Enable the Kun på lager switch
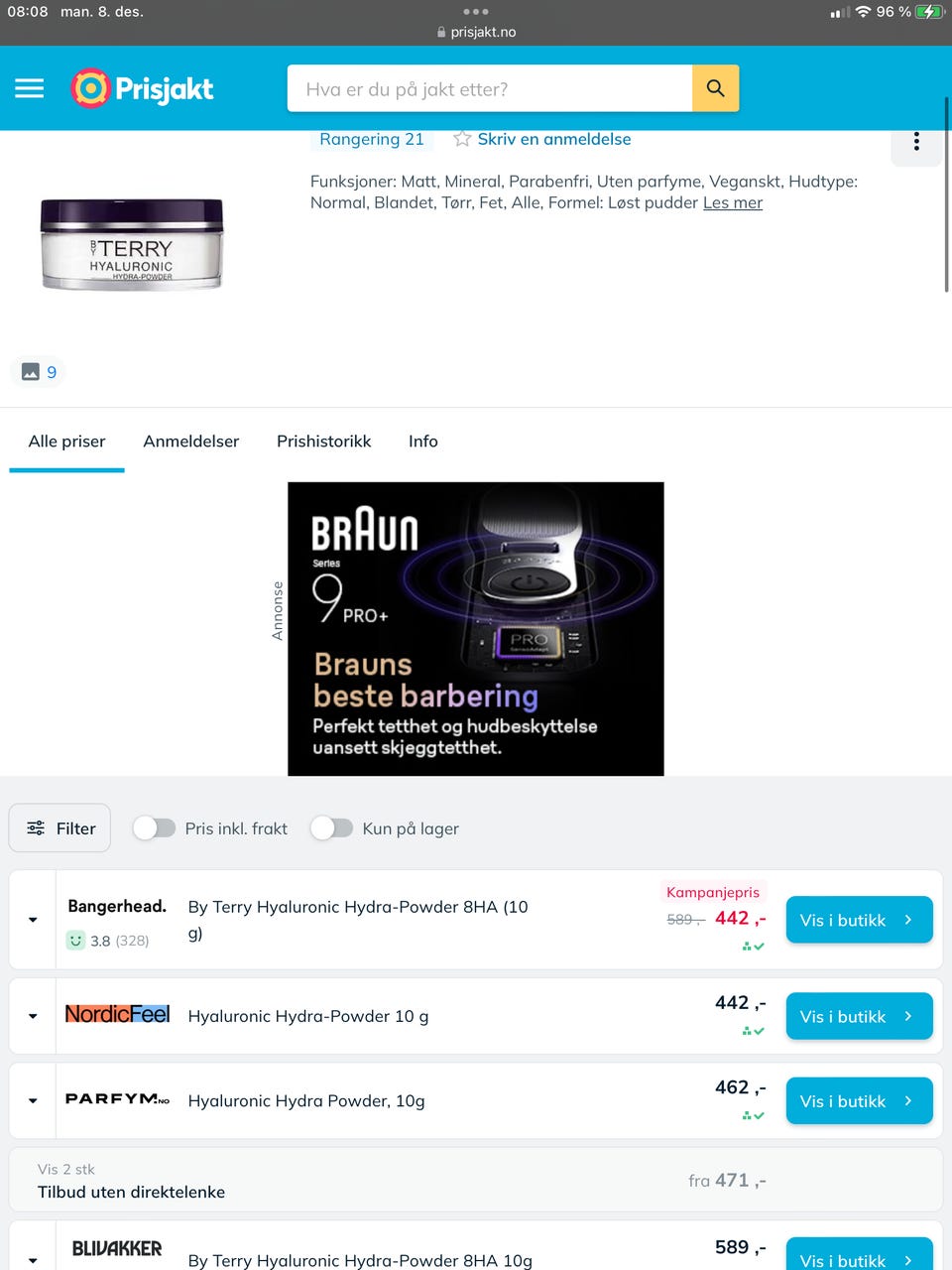Viewport: 952px width, 1270px height. pos(331,827)
